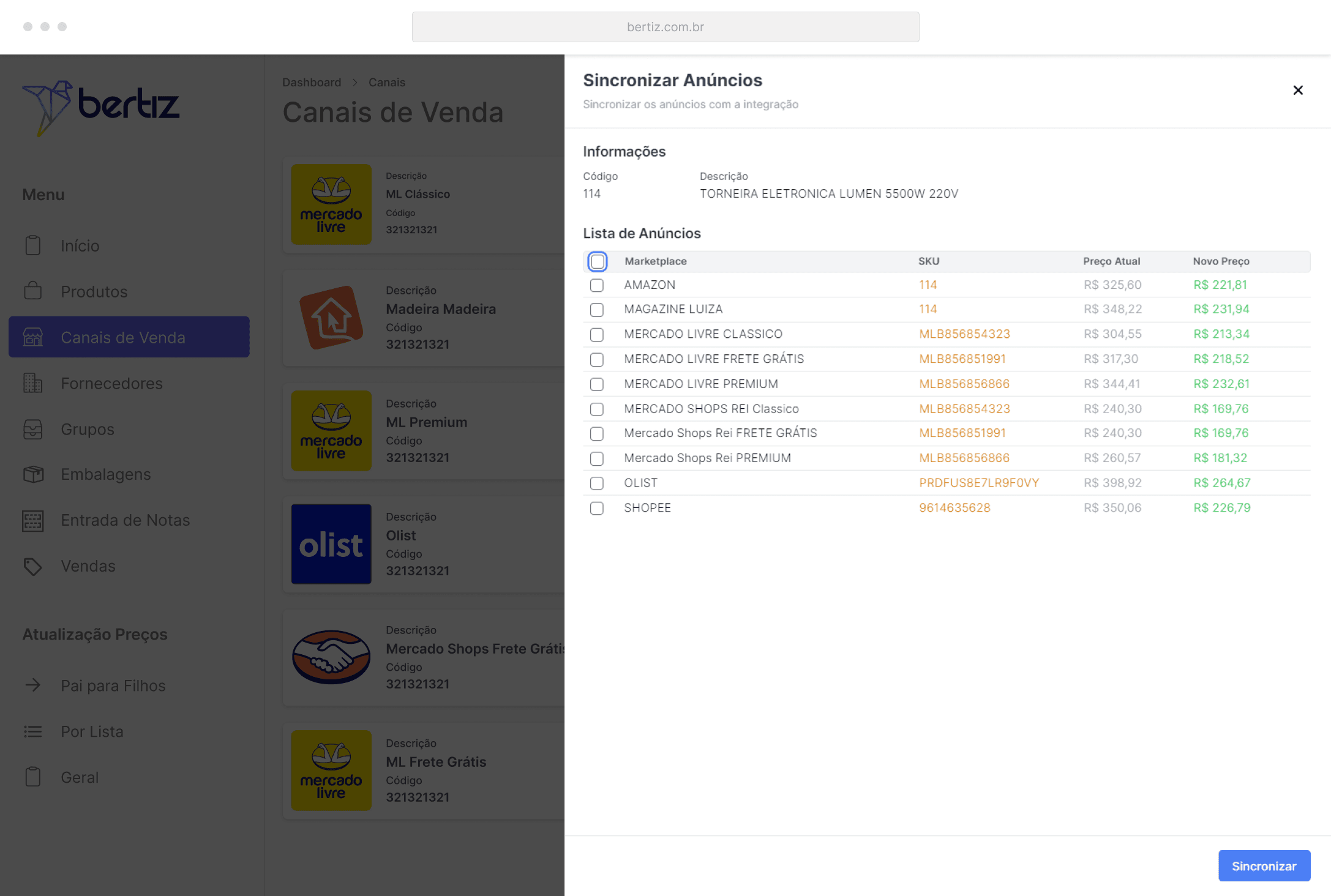Close the Sincronizar Anúncios panel
This screenshot has width=1331, height=896.
(1298, 90)
